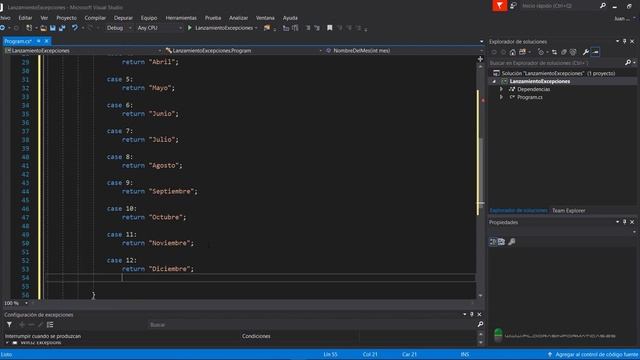
Task: Click the Quick Launch search magnifier icon
Action: (603, 6)
